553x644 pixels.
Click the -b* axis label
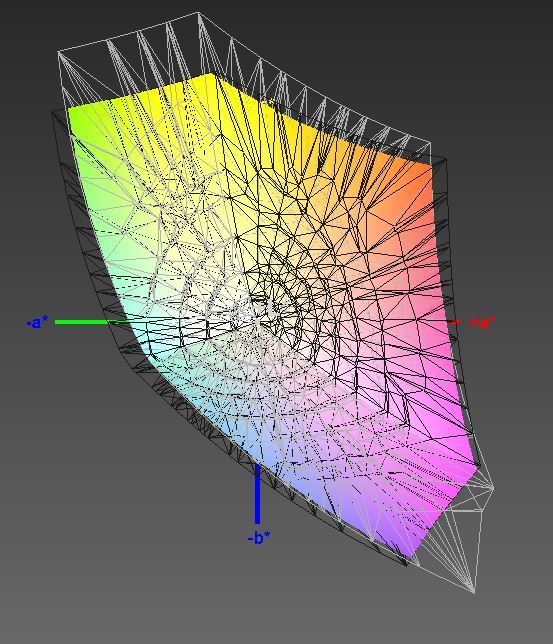[259, 537]
